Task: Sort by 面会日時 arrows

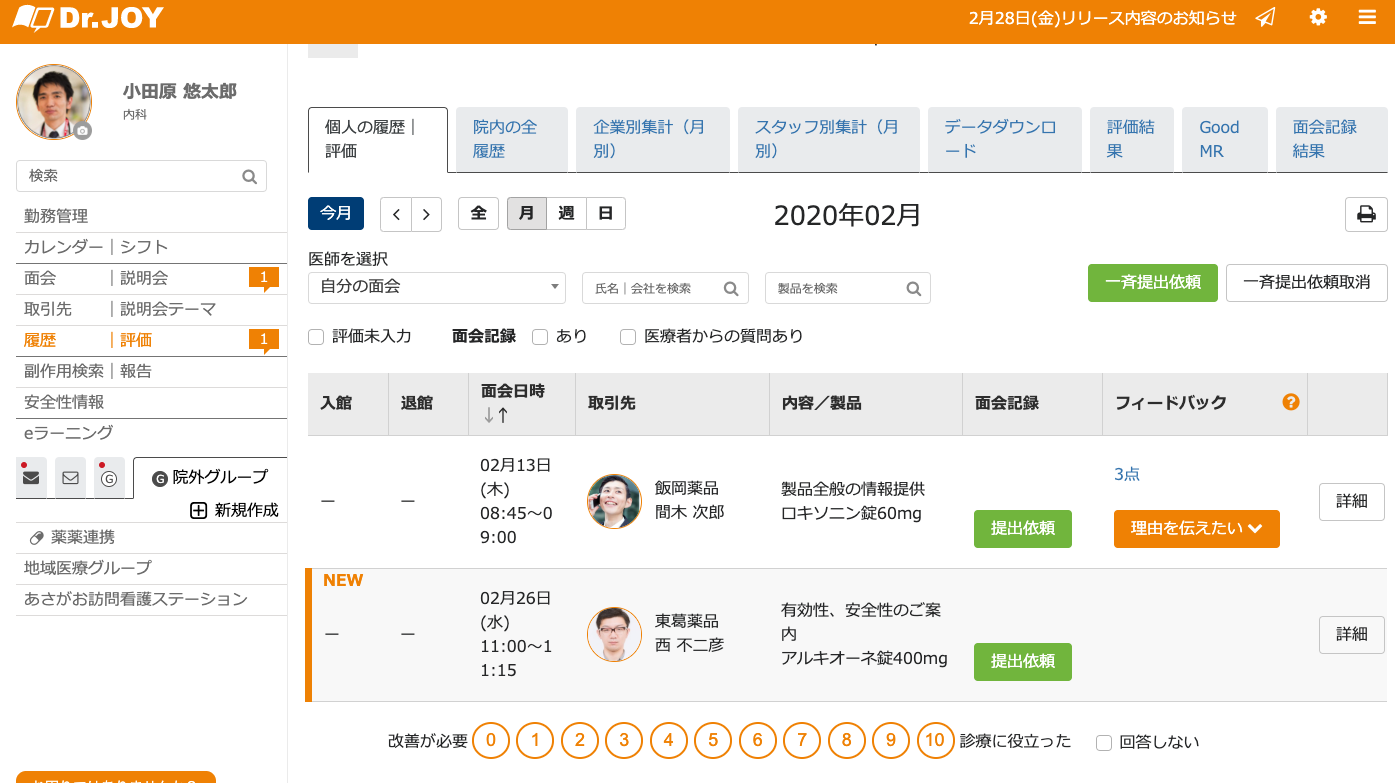Action: pos(496,415)
